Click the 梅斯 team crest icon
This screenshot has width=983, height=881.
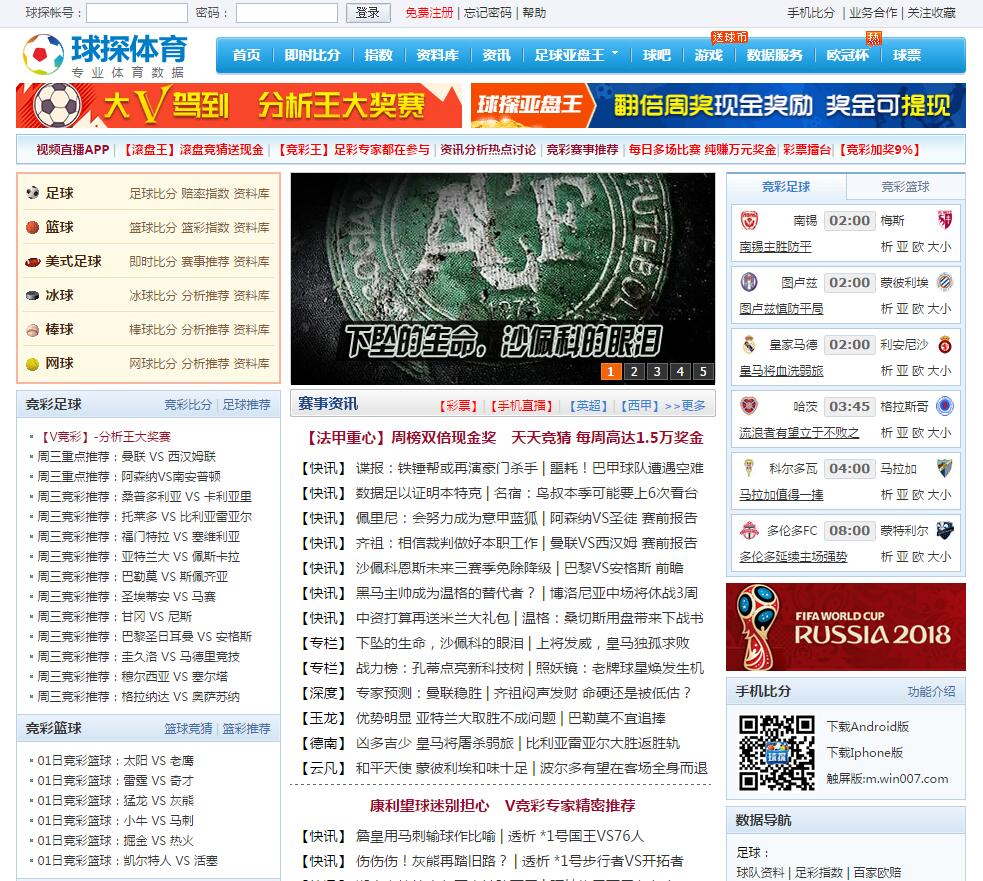pyautogui.click(x=945, y=220)
